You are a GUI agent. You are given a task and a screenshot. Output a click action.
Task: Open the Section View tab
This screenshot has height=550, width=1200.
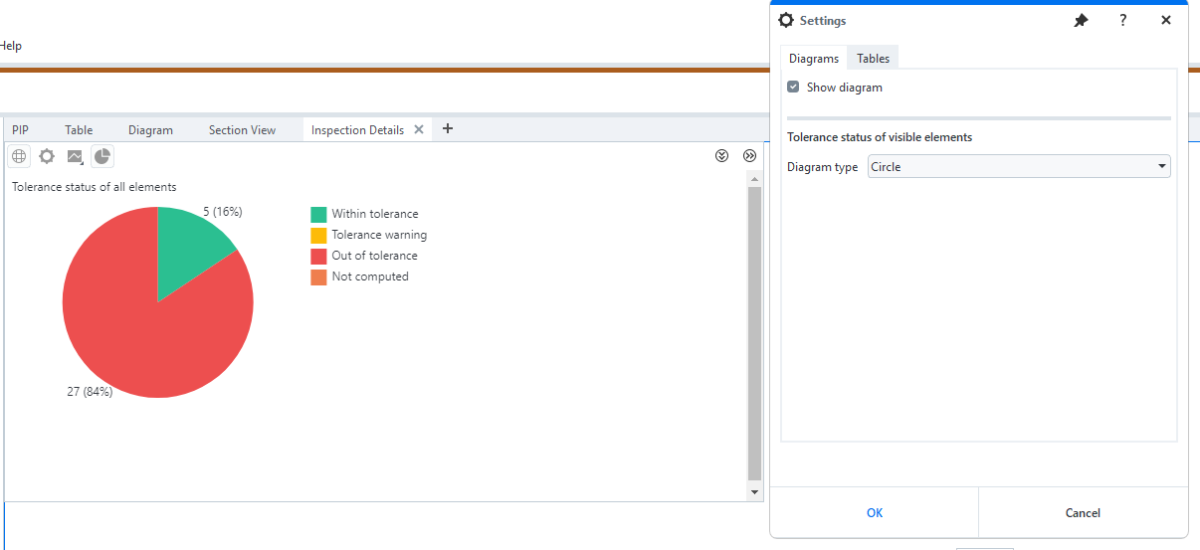(242, 130)
